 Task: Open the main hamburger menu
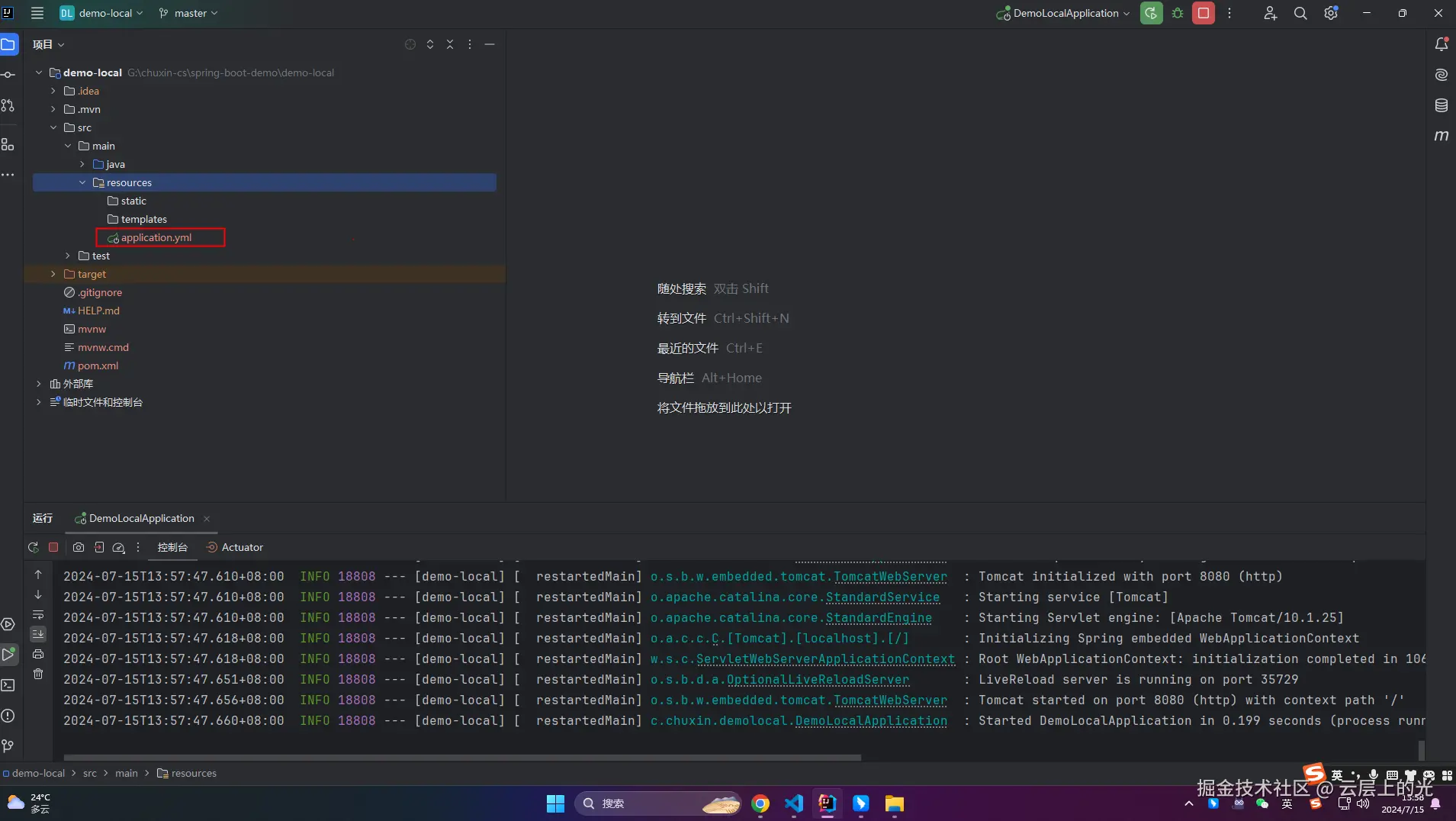(x=37, y=13)
